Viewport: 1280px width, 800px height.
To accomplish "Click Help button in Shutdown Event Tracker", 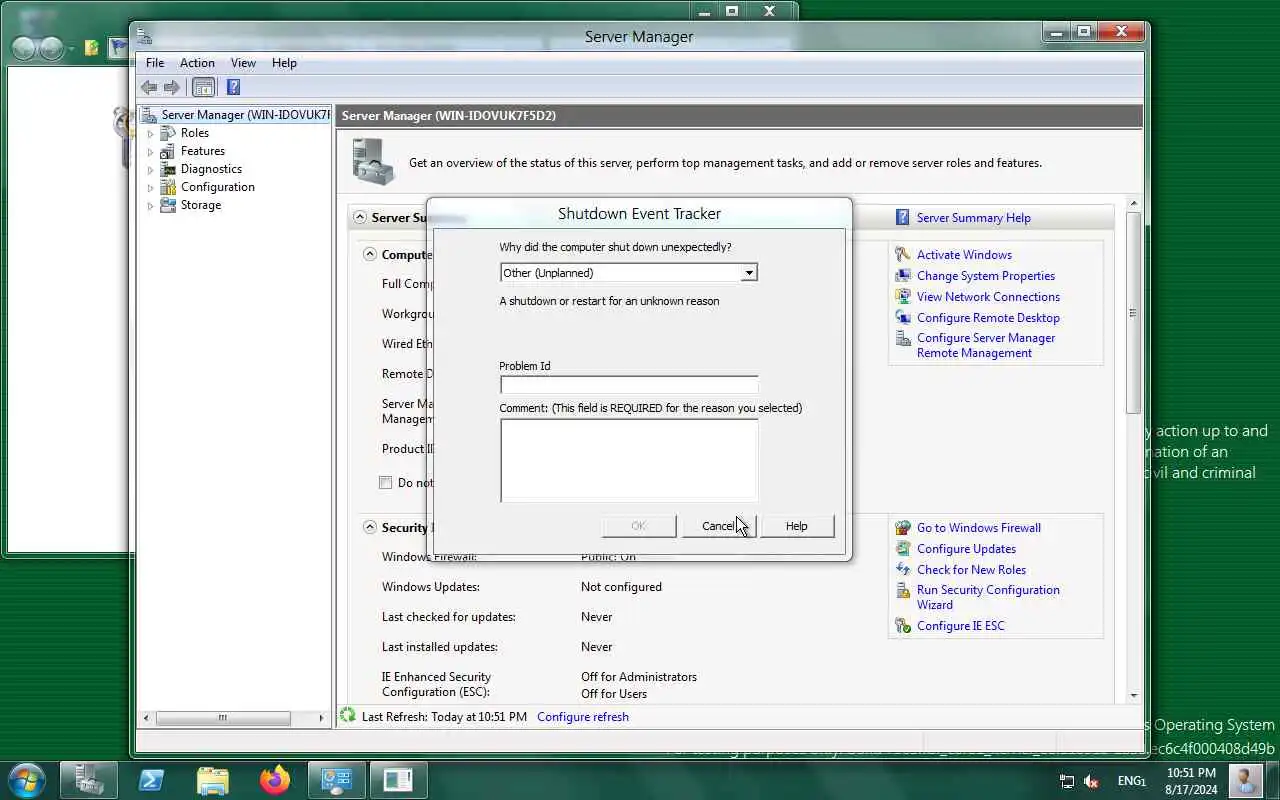I will coord(796,526).
